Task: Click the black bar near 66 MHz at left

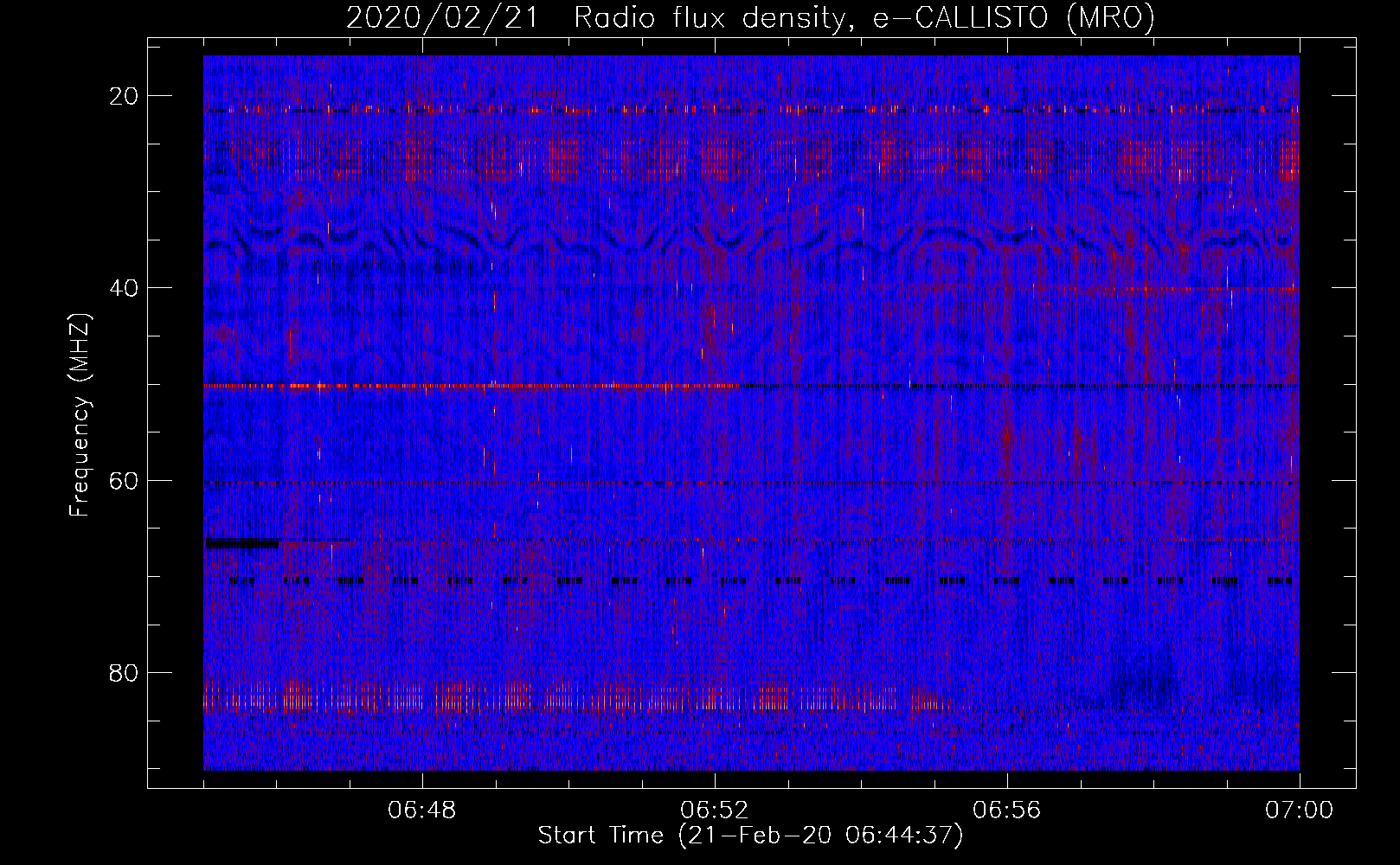Action: pos(241,543)
